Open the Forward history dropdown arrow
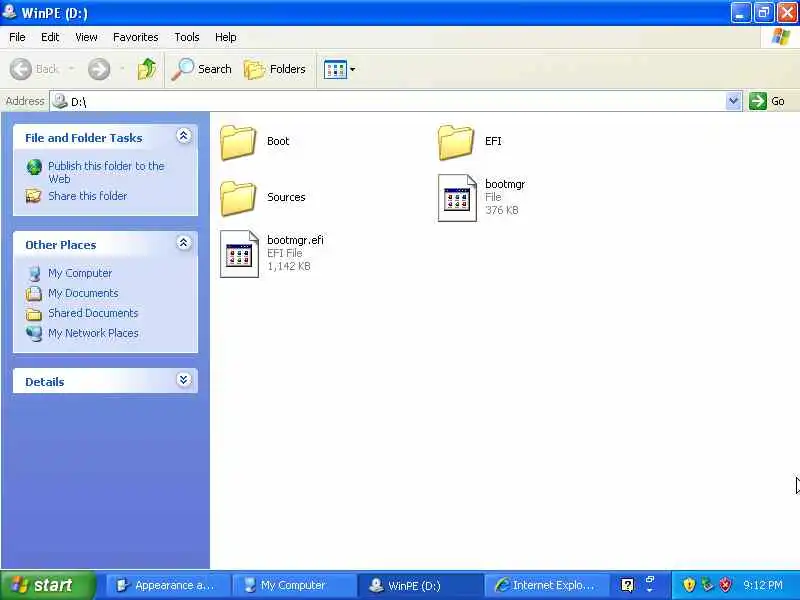This screenshot has width=800, height=600. pos(122,68)
